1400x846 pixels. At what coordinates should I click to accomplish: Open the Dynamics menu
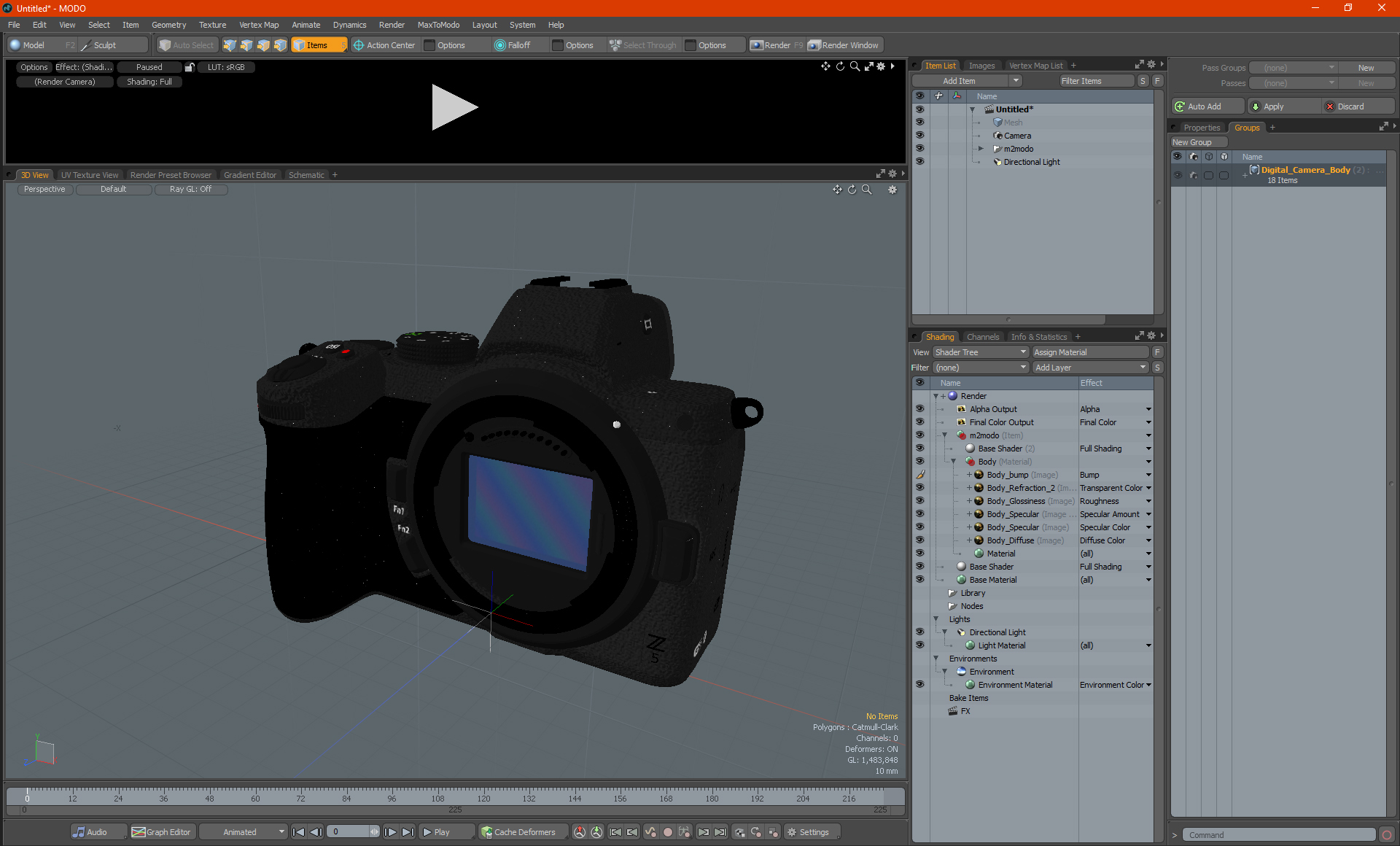tap(349, 25)
